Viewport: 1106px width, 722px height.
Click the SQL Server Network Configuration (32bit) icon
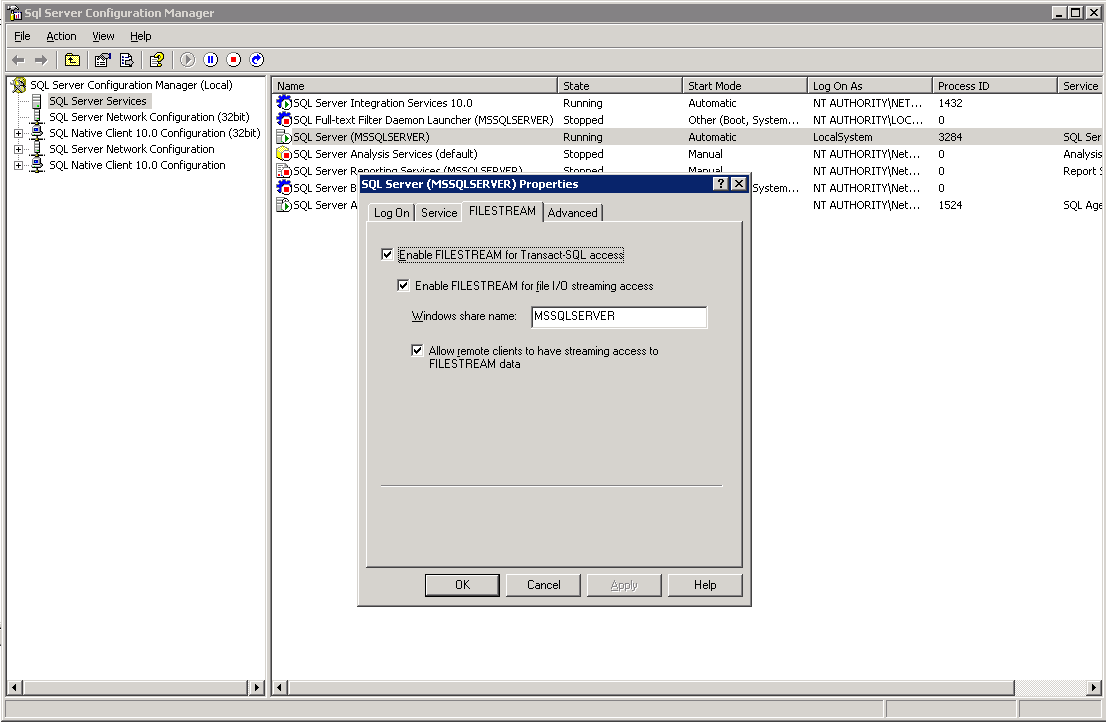[x=37, y=117]
